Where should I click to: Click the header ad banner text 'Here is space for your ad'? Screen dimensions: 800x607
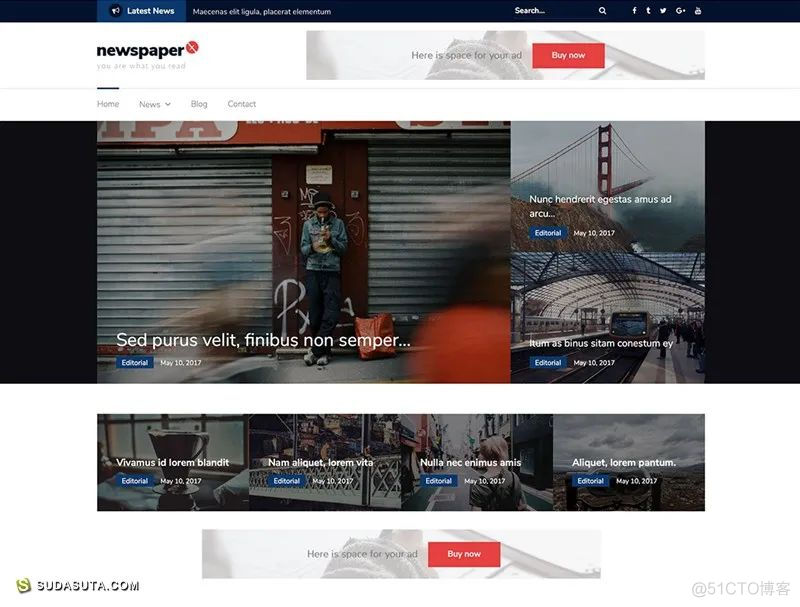(466, 55)
